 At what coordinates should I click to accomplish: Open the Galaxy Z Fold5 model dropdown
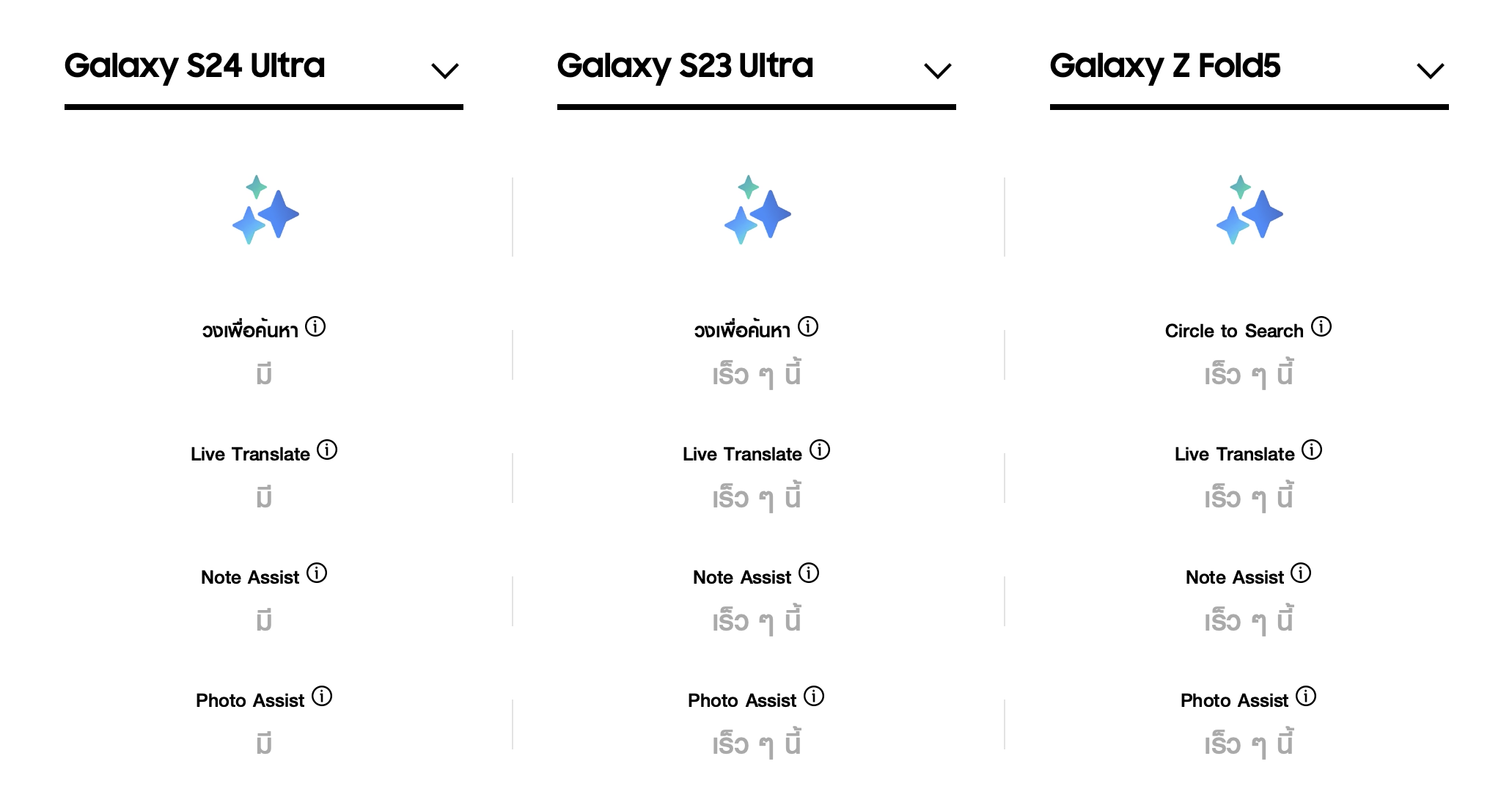pyautogui.click(x=1430, y=70)
